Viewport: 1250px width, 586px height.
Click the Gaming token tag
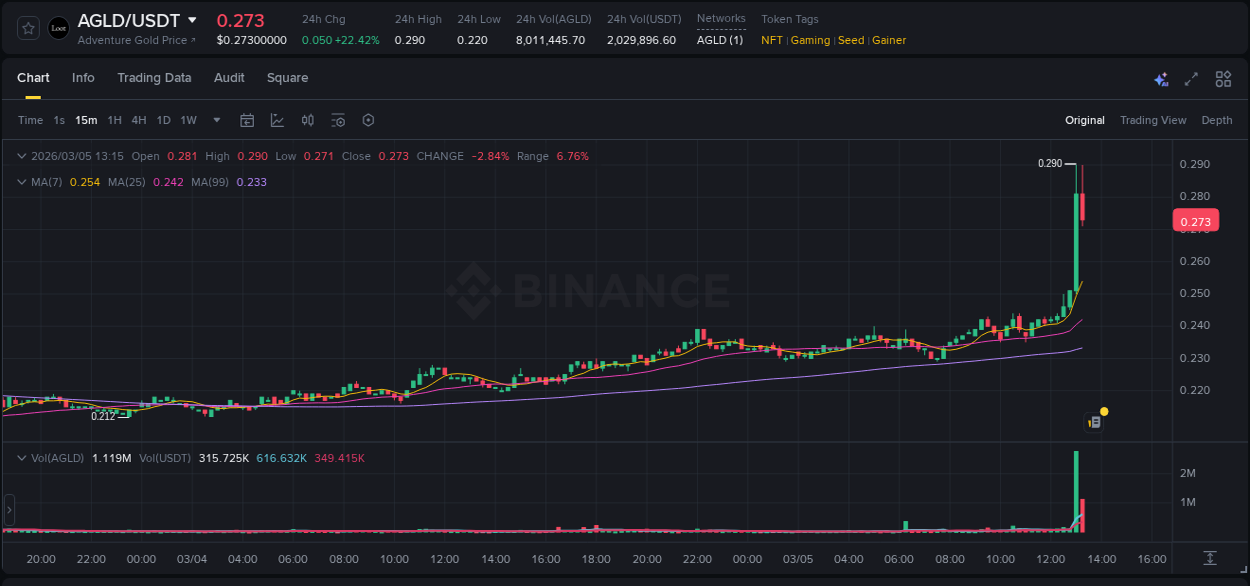(811, 40)
